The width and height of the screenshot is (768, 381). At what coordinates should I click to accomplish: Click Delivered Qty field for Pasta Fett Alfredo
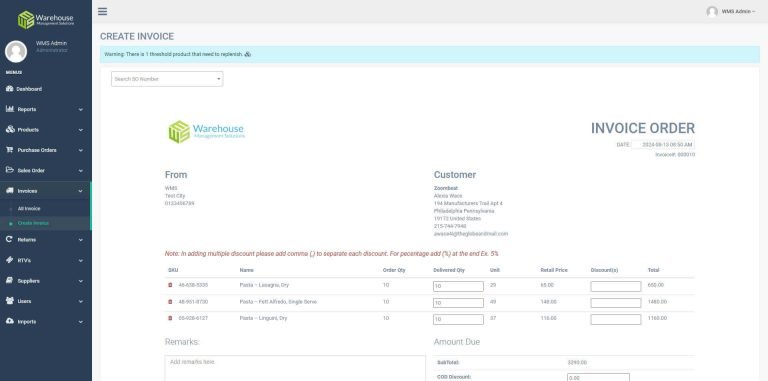point(458,303)
